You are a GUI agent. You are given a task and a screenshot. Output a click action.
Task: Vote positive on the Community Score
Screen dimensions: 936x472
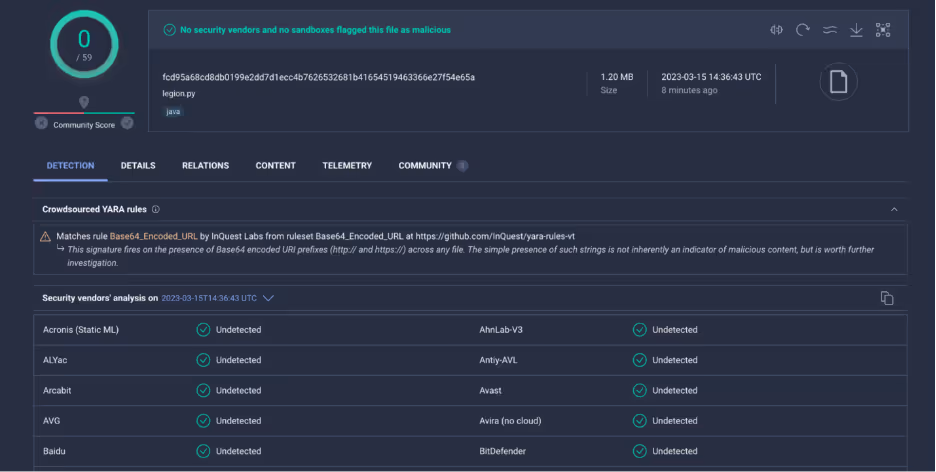click(127, 124)
